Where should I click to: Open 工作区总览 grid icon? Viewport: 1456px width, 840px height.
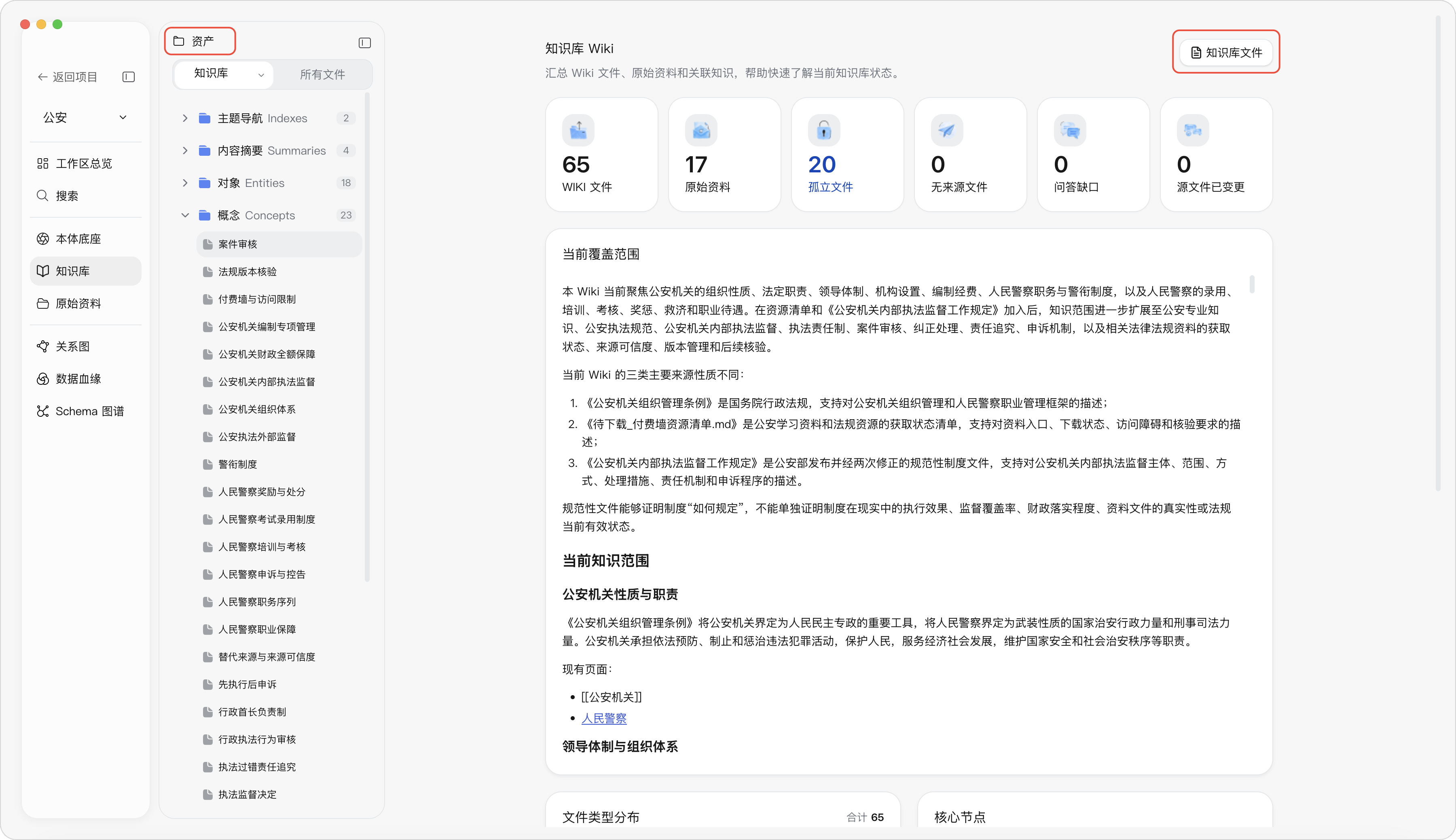43,163
